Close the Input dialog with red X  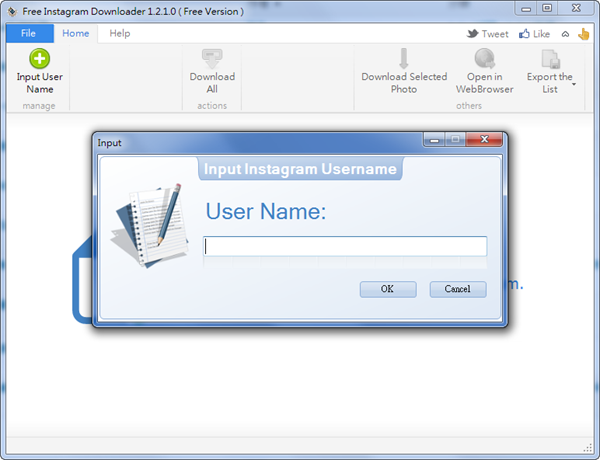point(484,139)
